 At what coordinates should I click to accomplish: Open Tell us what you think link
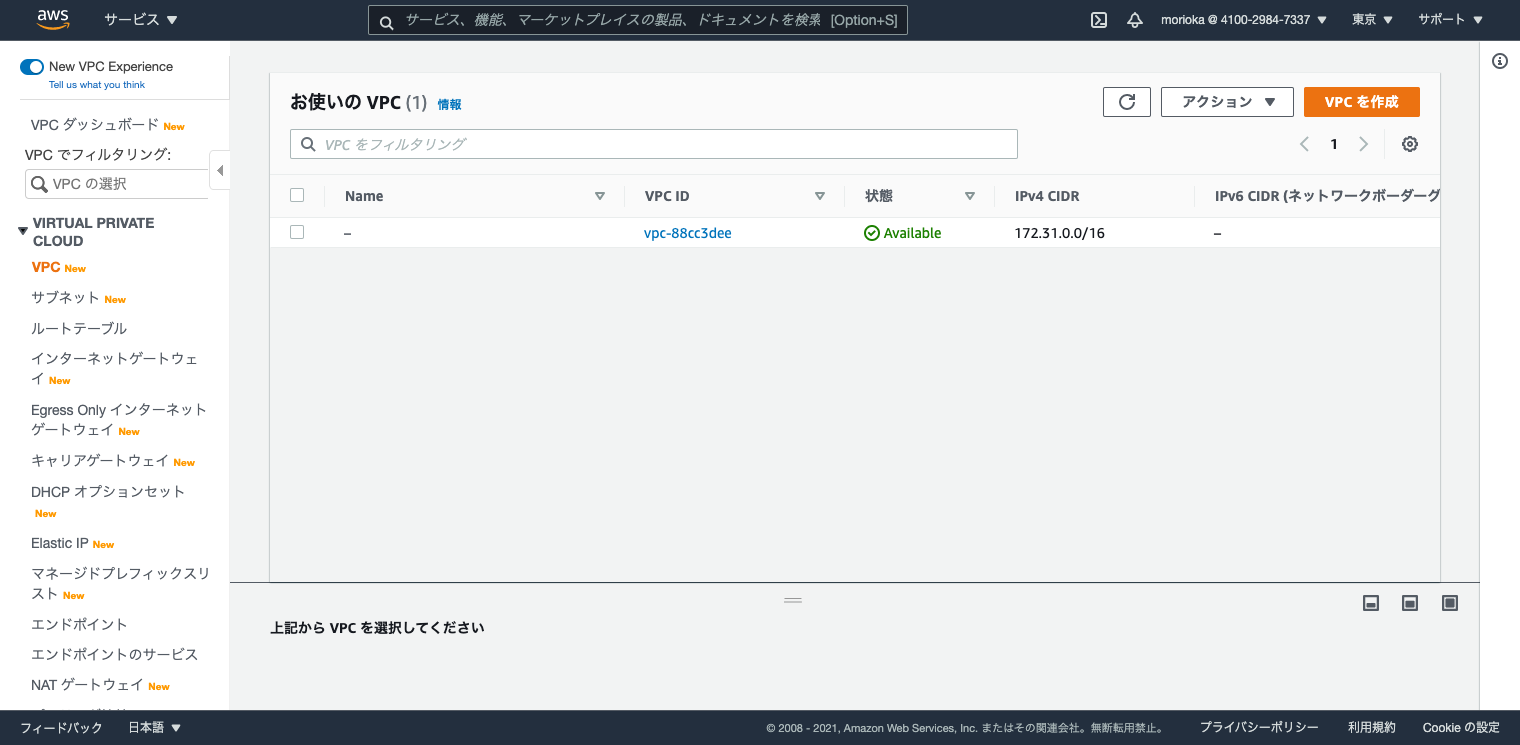click(x=97, y=85)
